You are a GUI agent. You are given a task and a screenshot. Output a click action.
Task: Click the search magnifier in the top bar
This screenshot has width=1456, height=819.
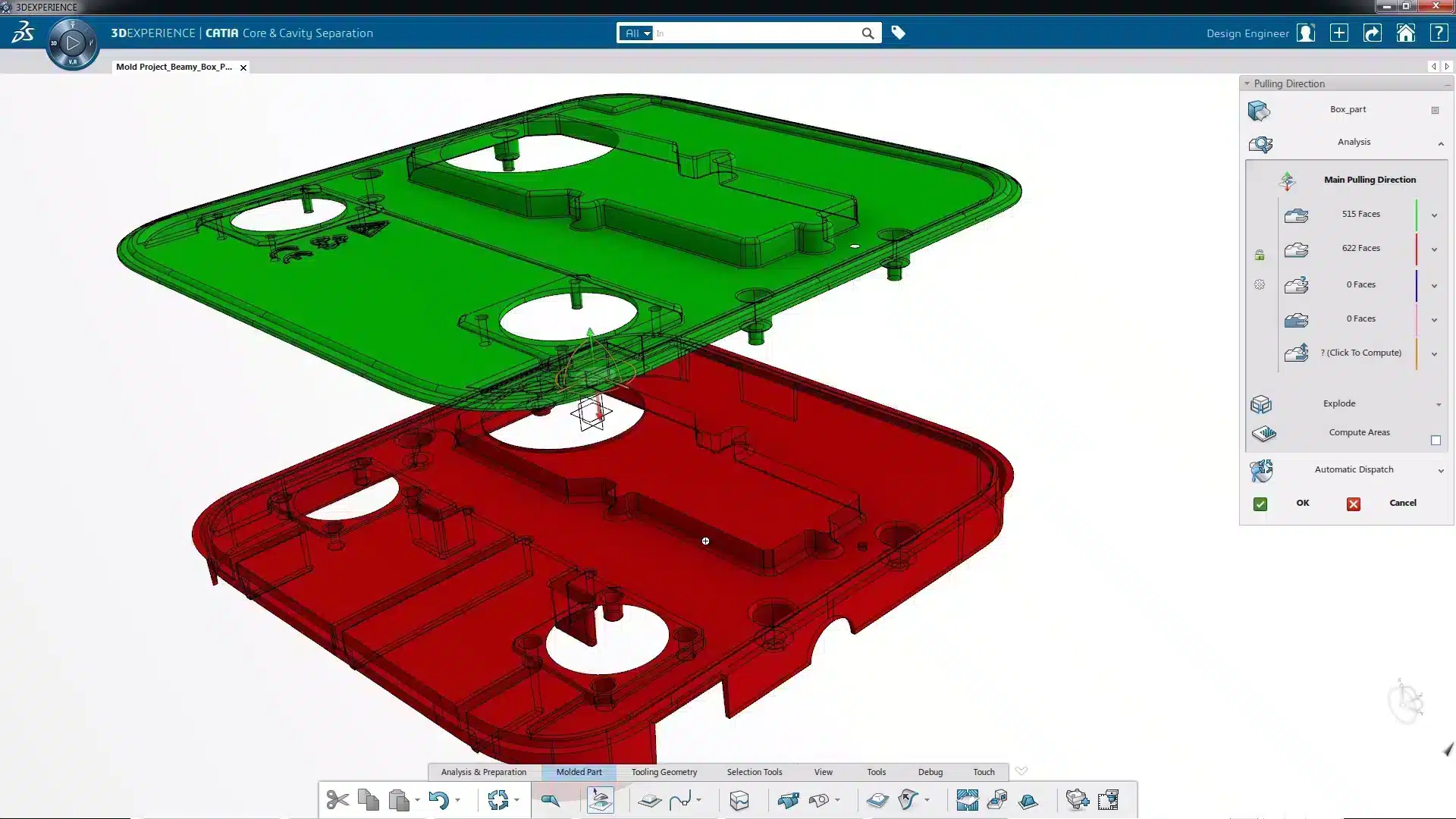(x=868, y=33)
